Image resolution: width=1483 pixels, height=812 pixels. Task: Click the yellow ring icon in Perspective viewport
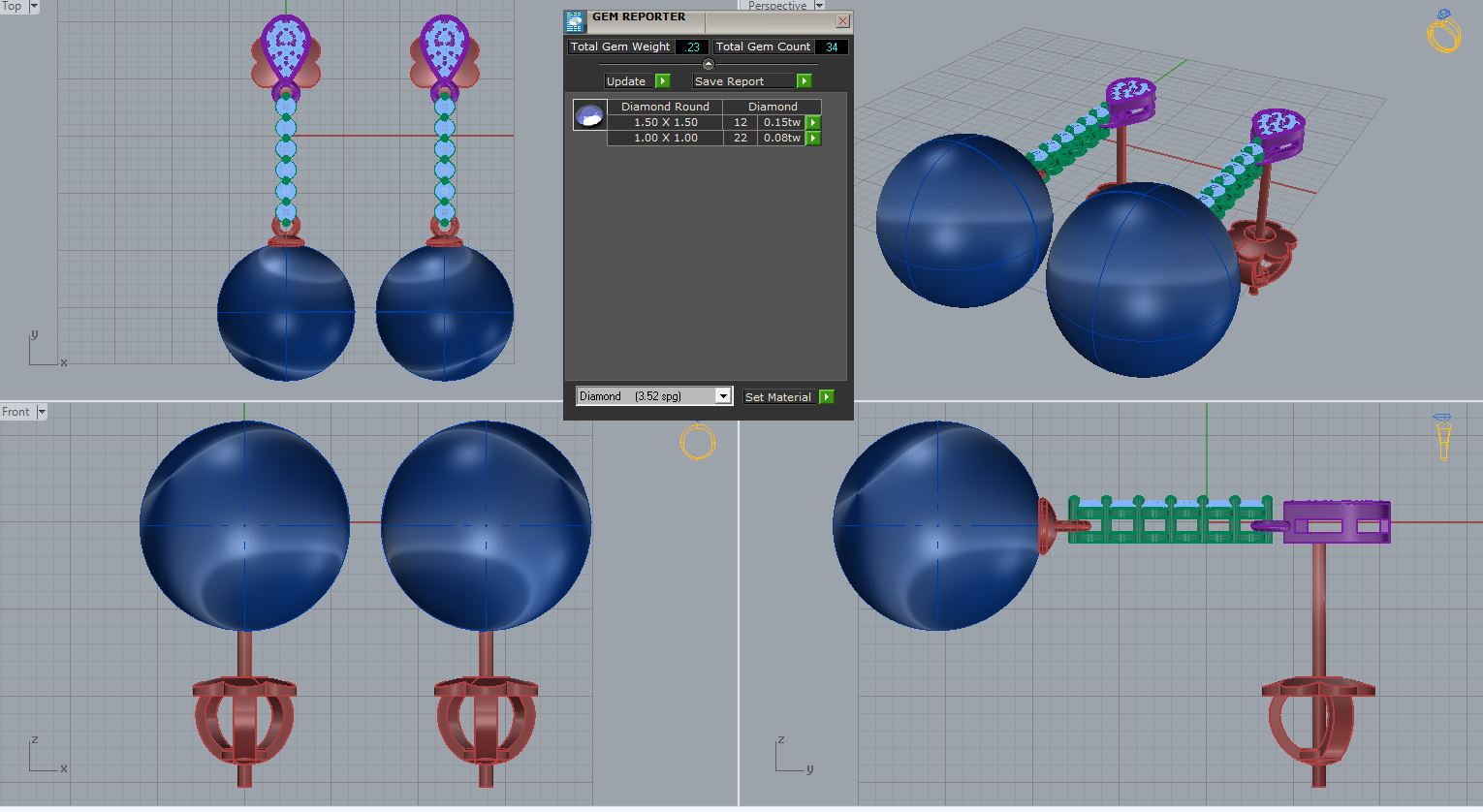point(1443,31)
